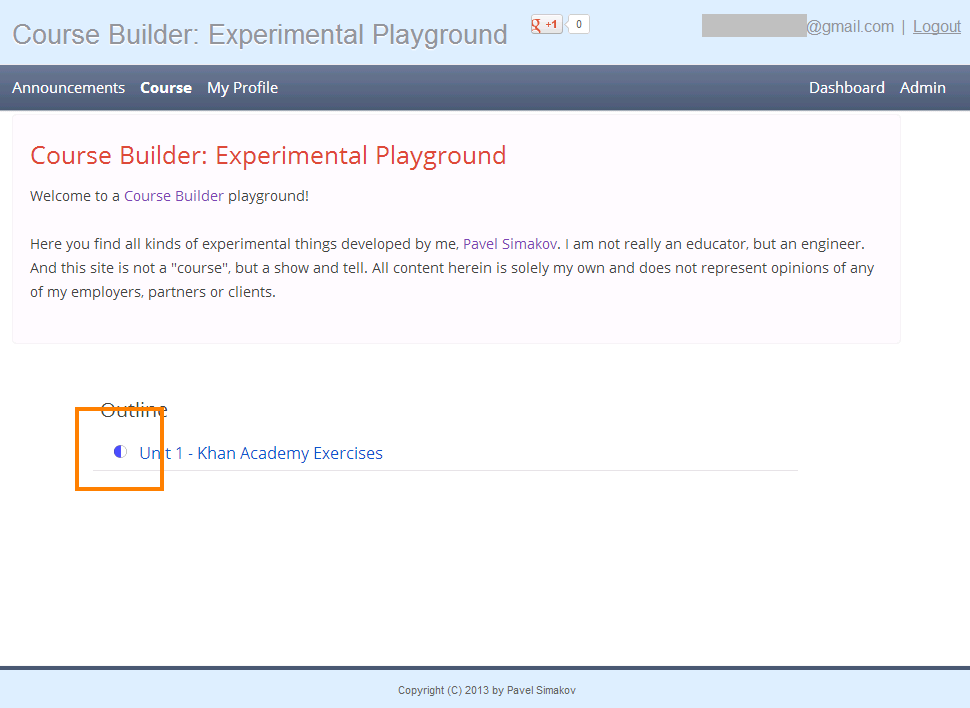Log out using the Logout link
This screenshot has width=970, height=708.
937,27
